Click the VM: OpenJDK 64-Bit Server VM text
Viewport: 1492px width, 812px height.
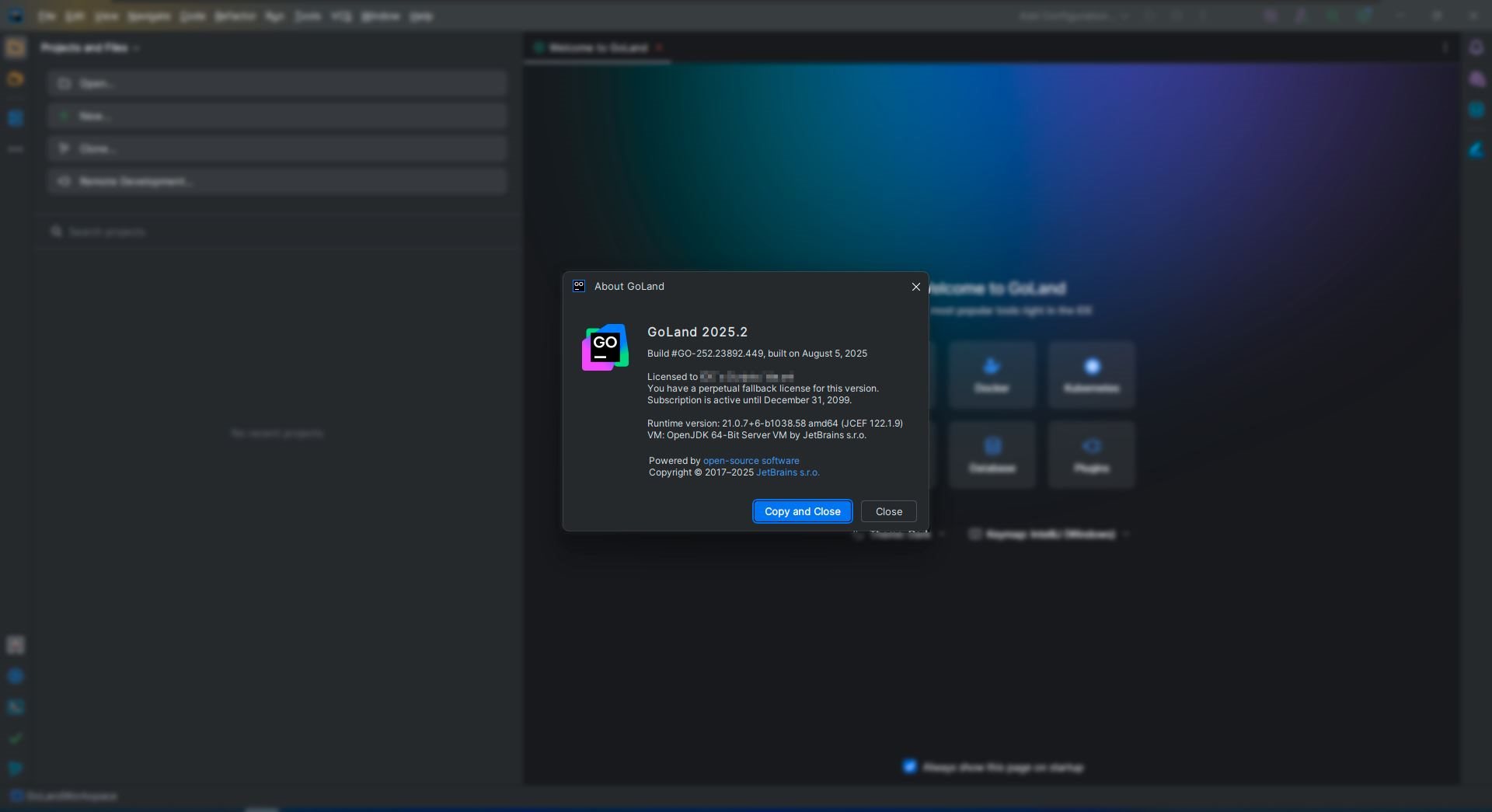pyautogui.click(x=756, y=435)
